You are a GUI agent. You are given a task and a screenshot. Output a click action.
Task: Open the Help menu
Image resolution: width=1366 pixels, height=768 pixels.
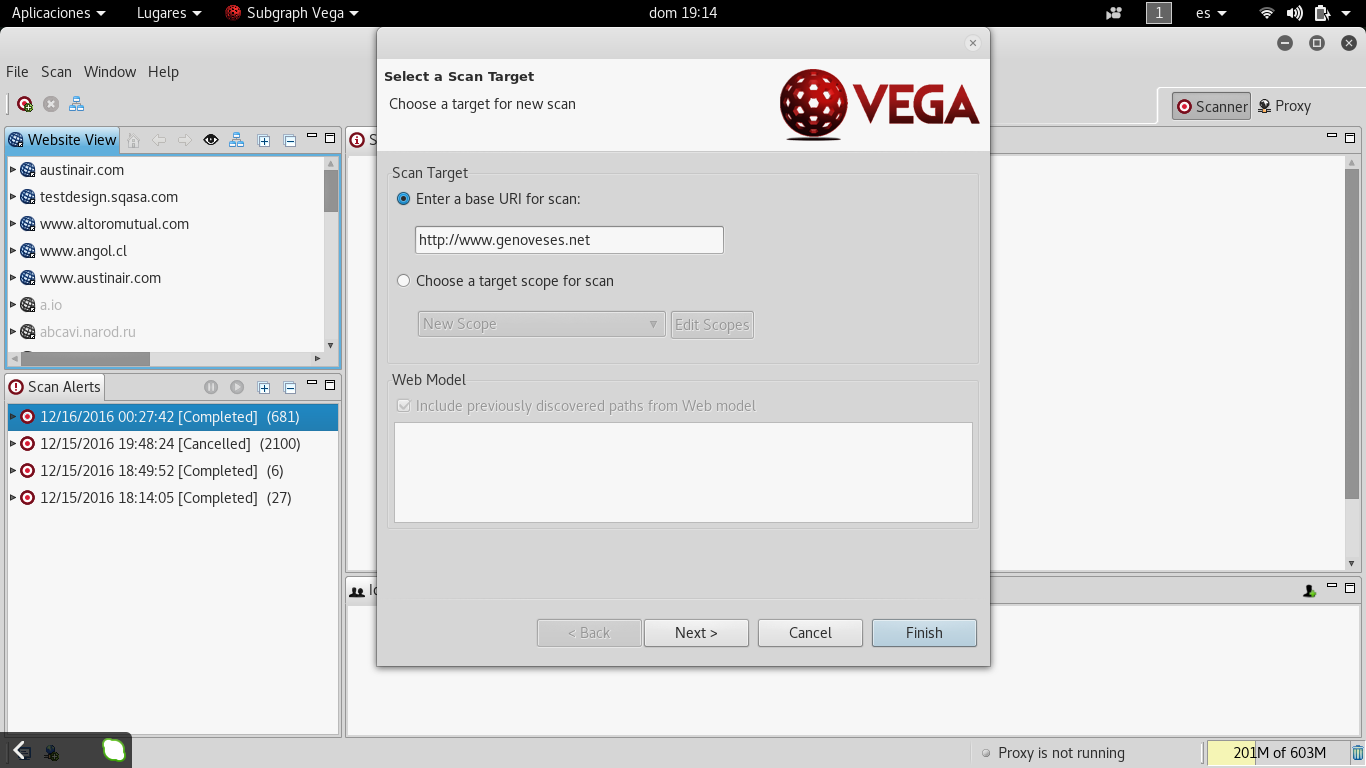(x=163, y=72)
